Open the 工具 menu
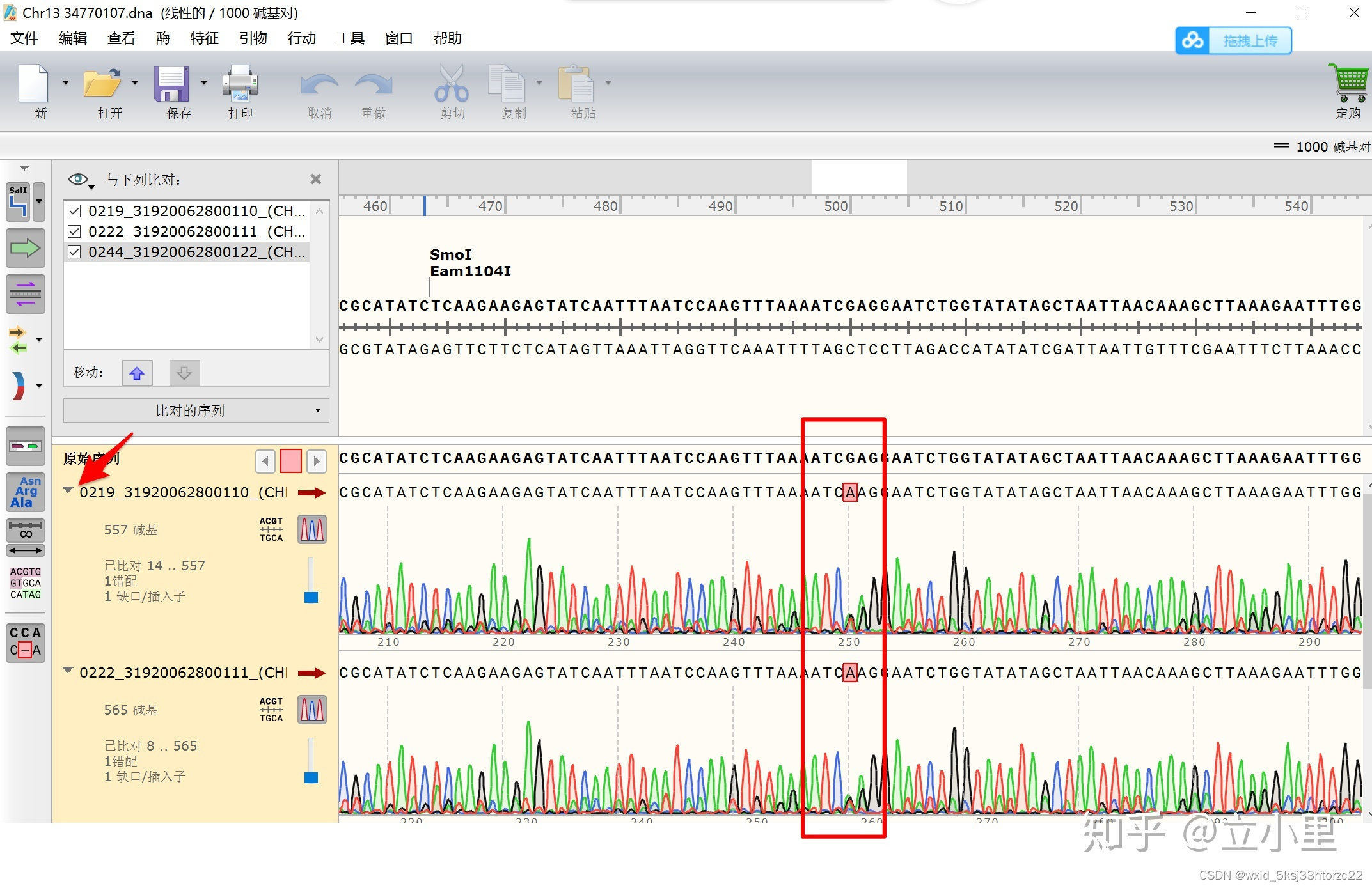This screenshot has width=1372, height=888. click(350, 38)
